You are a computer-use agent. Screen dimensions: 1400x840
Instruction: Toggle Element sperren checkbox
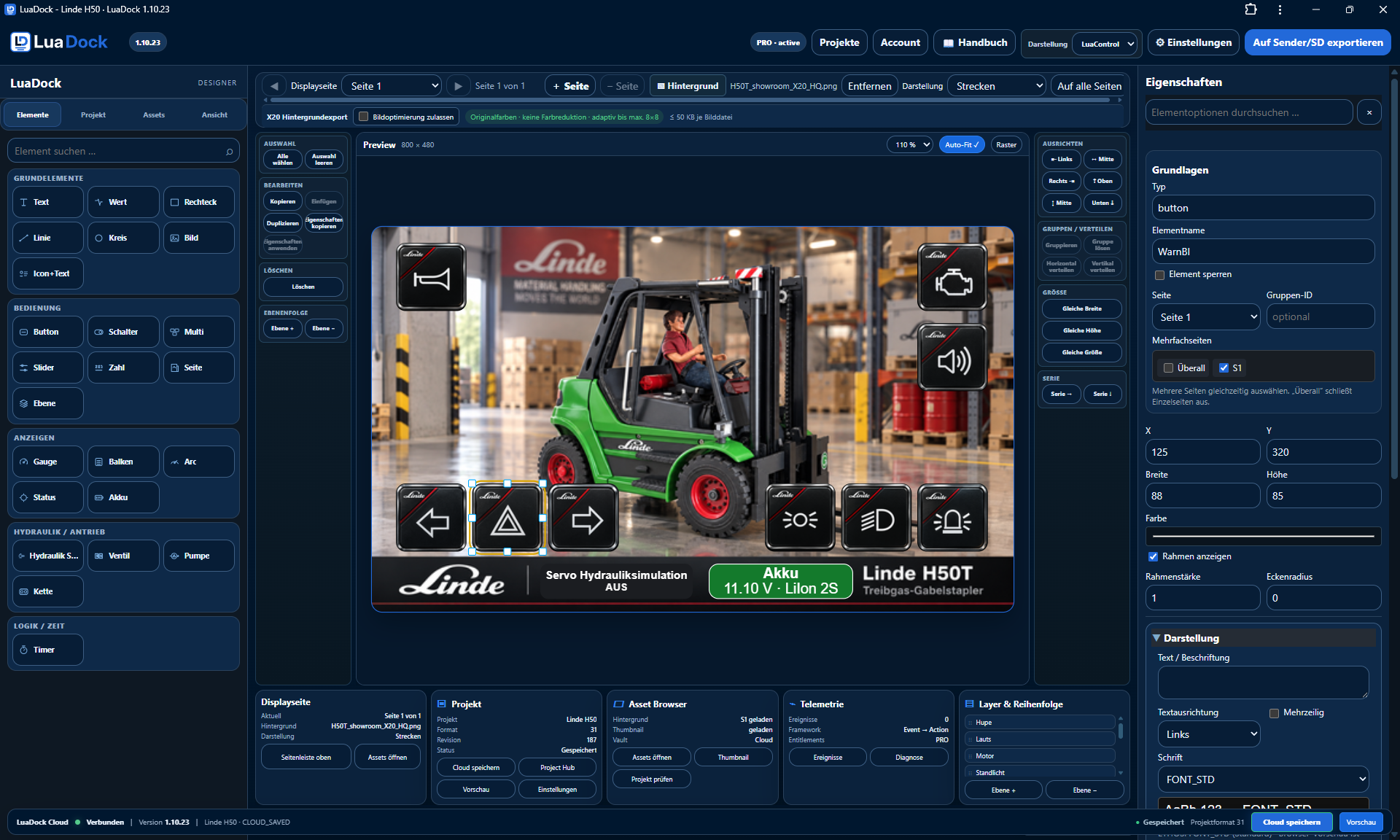1159,275
